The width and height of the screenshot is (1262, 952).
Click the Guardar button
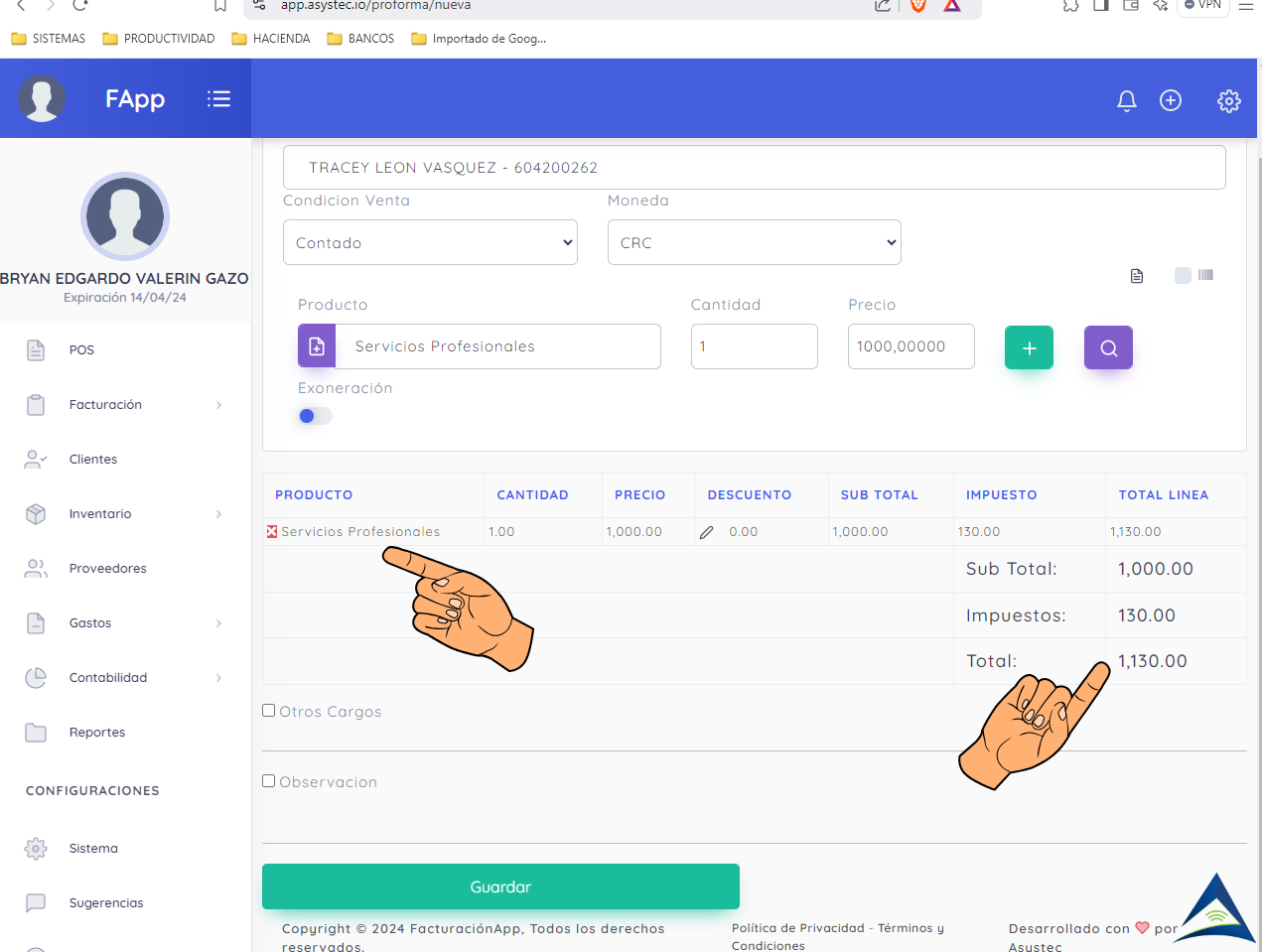(x=500, y=886)
